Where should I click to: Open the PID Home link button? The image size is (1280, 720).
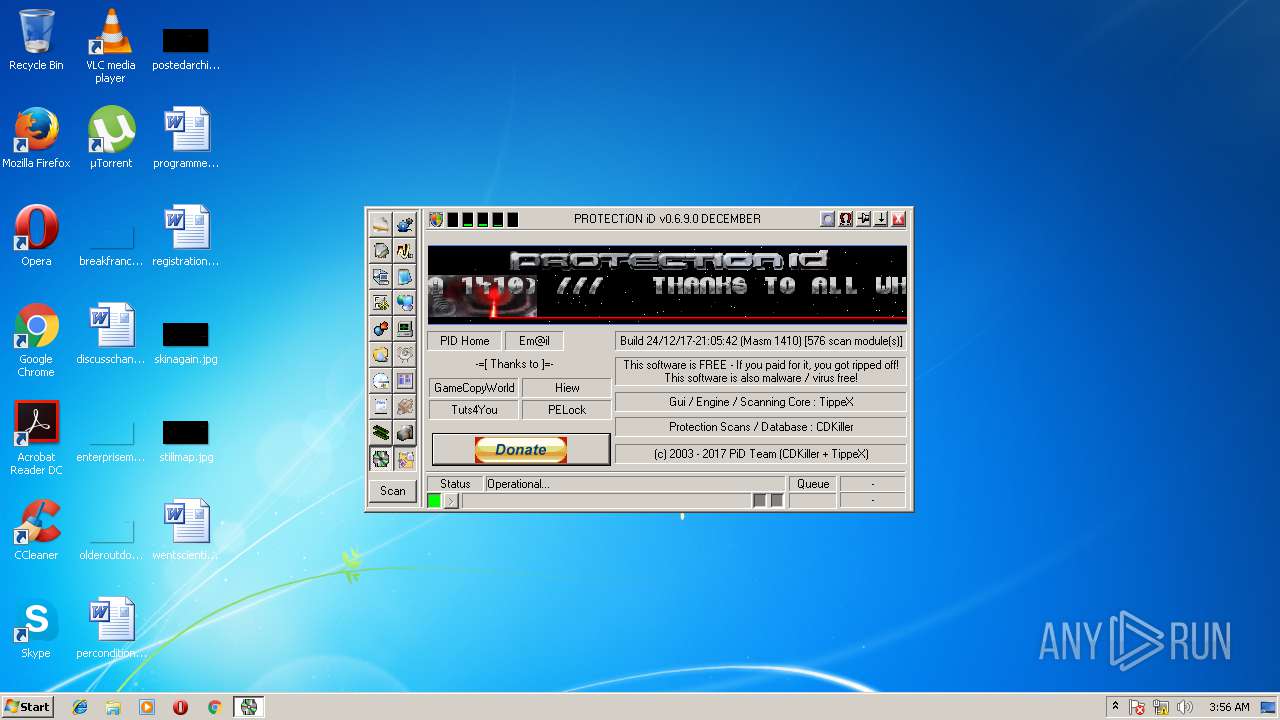point(464,341)
